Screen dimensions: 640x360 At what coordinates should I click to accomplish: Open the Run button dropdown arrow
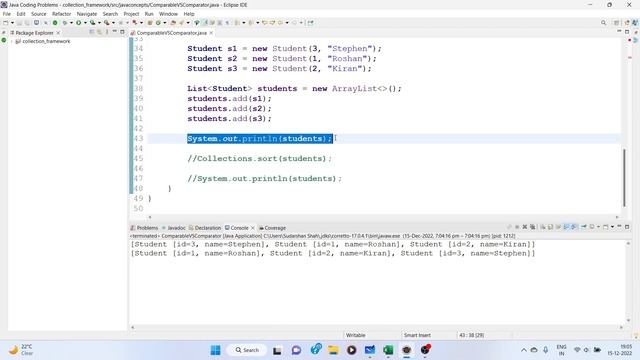click(x=85, y=23)
